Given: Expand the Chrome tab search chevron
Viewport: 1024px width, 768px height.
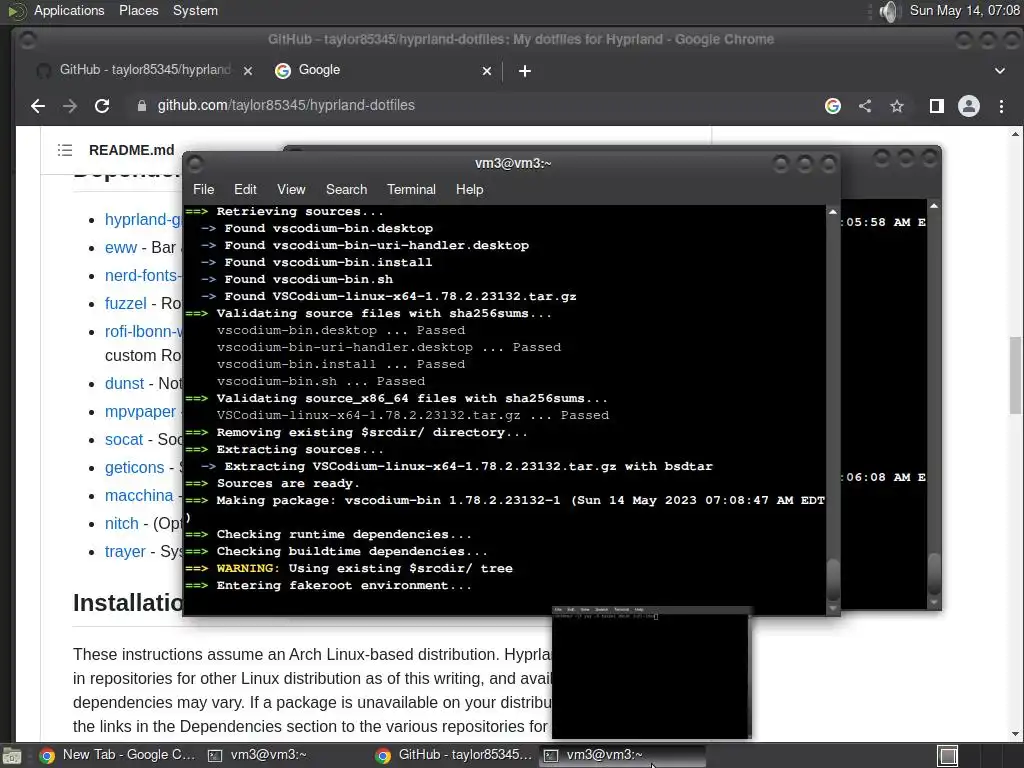Looking at the screenshot, I should (x=999, y=71).
